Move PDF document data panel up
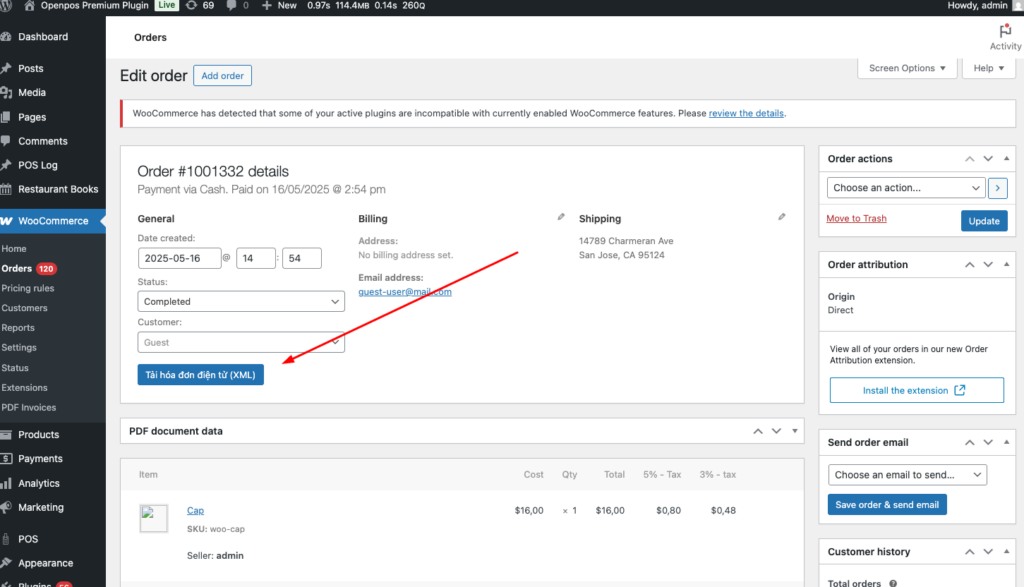Image resolution: width=1024 pixels, height=587 pixels. (758, 431)
